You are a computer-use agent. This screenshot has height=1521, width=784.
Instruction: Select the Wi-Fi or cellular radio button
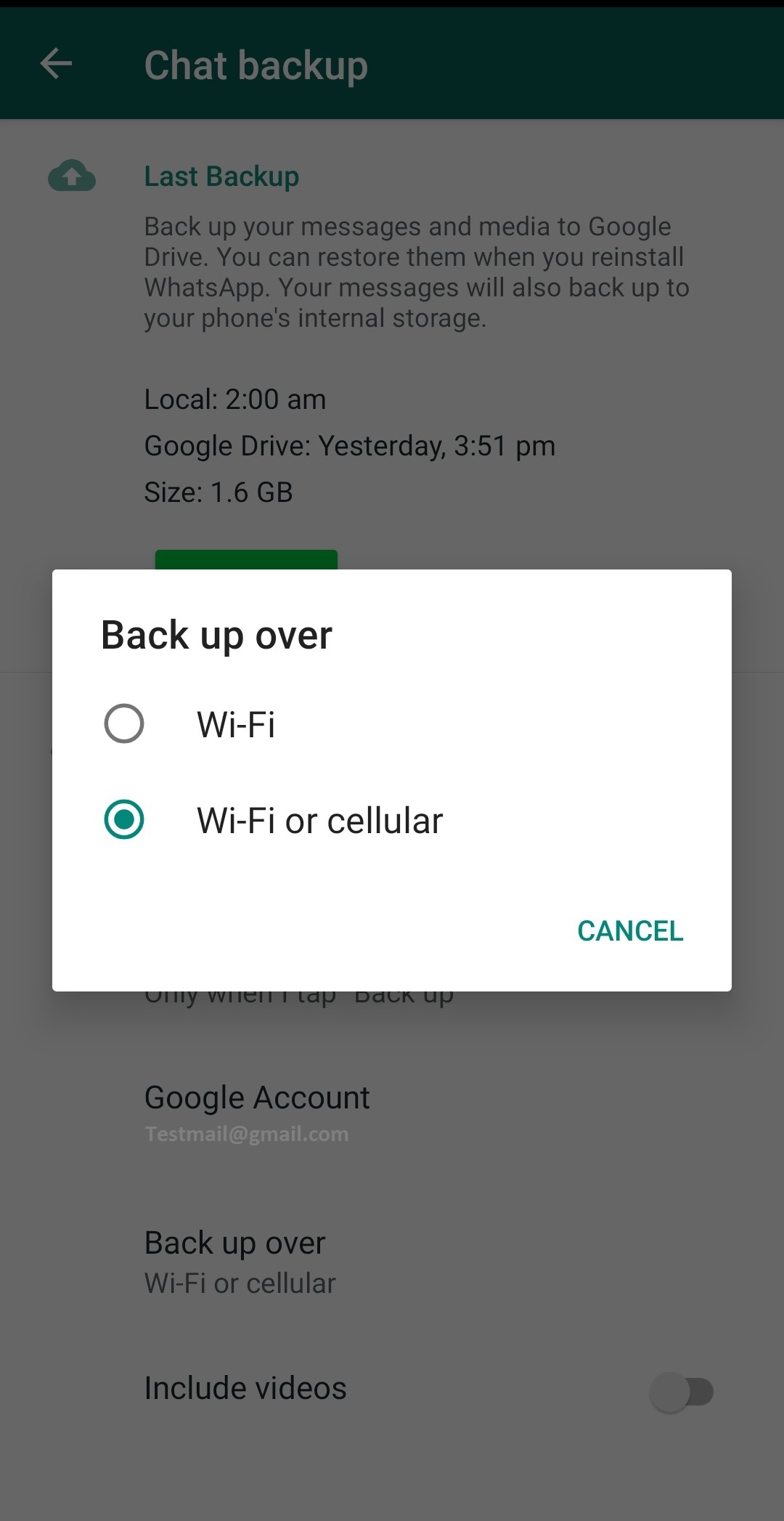point(124,819)
